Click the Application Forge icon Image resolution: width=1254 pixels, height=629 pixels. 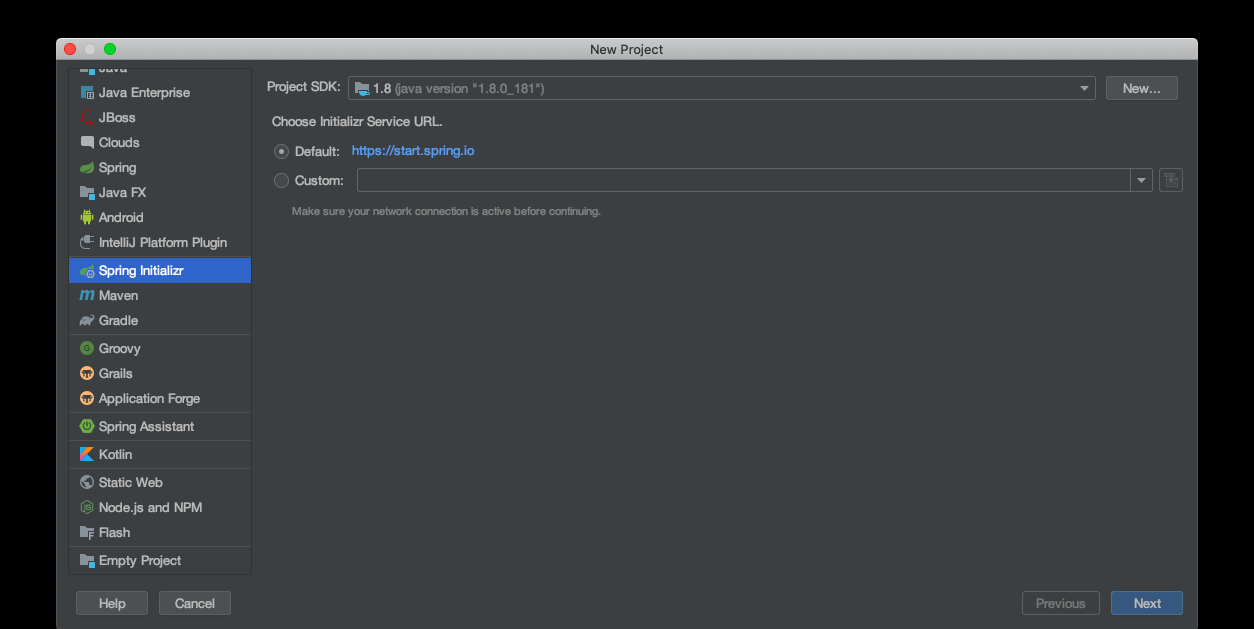(x=87, y=399)
